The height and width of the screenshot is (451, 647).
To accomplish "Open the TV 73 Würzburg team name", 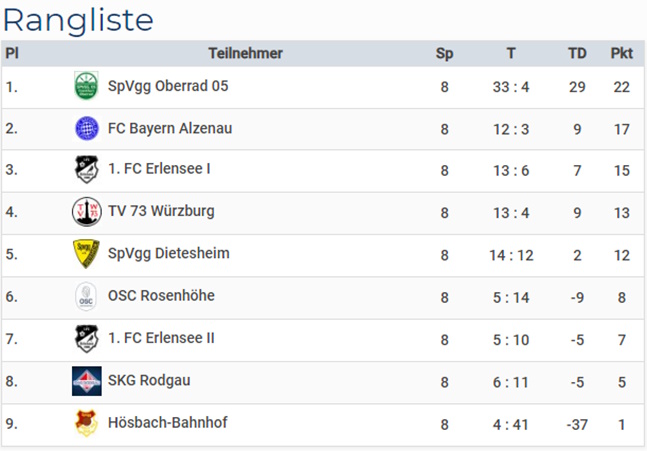I will click(x=161, y=211).
